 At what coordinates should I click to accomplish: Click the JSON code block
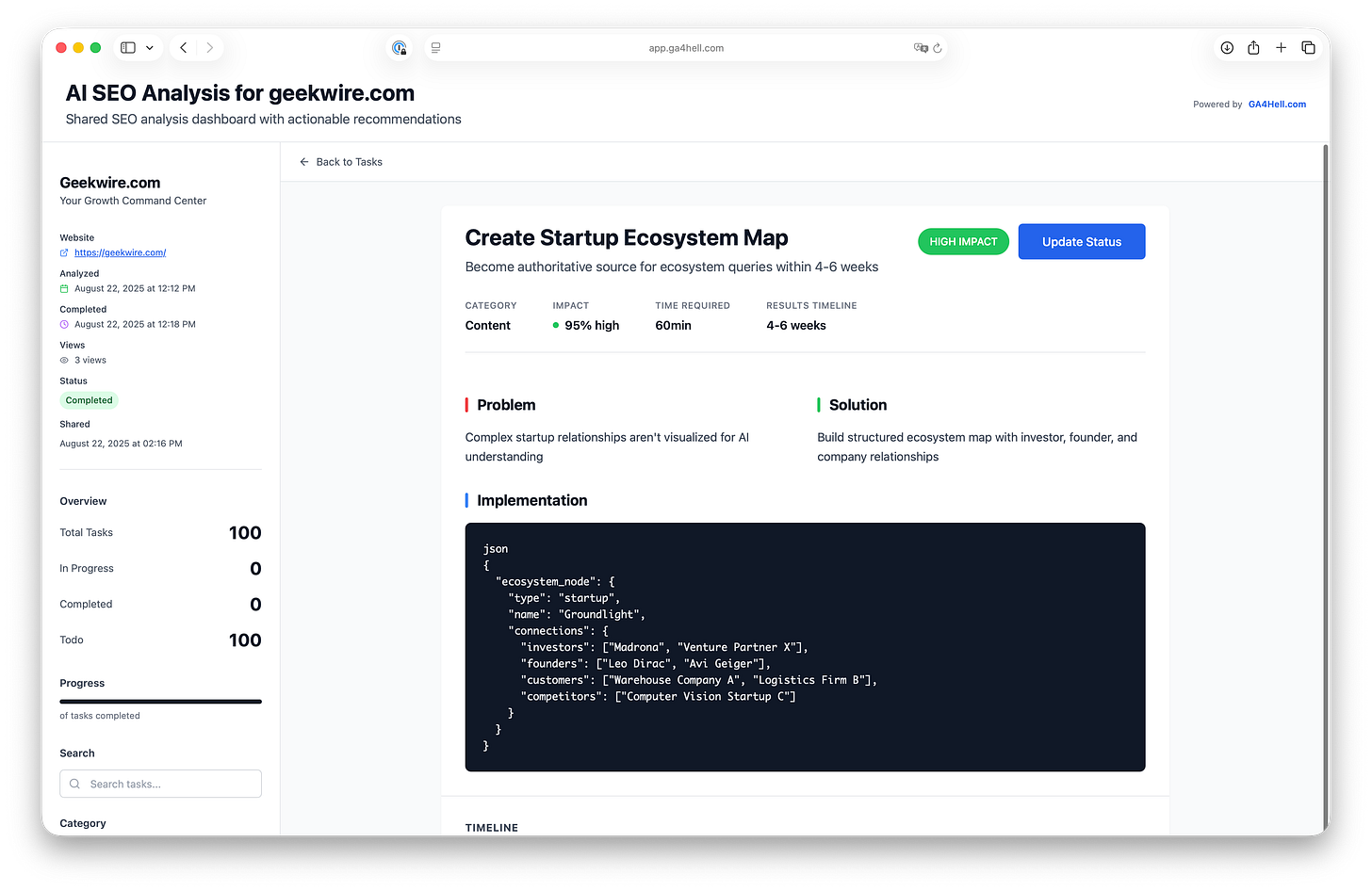tap(805, 647)
